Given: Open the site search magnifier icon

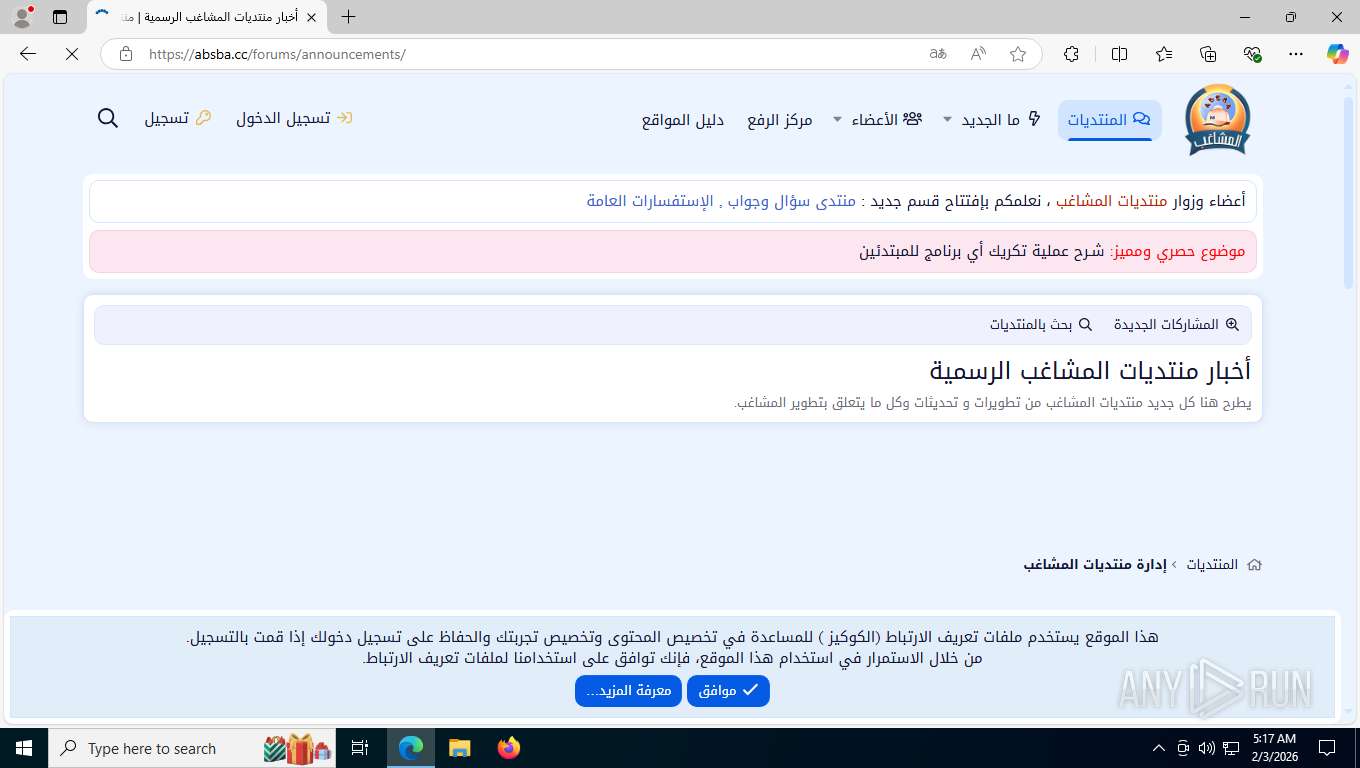Looking at the screenshot, I should click(108, 118).
